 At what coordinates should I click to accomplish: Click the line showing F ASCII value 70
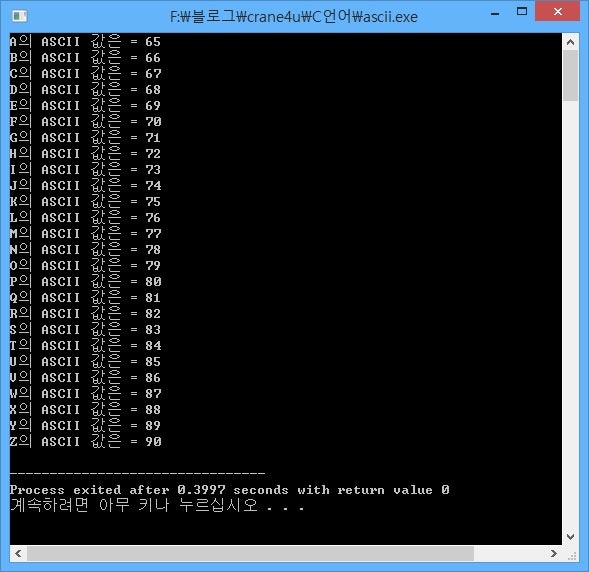coord(86,121)
